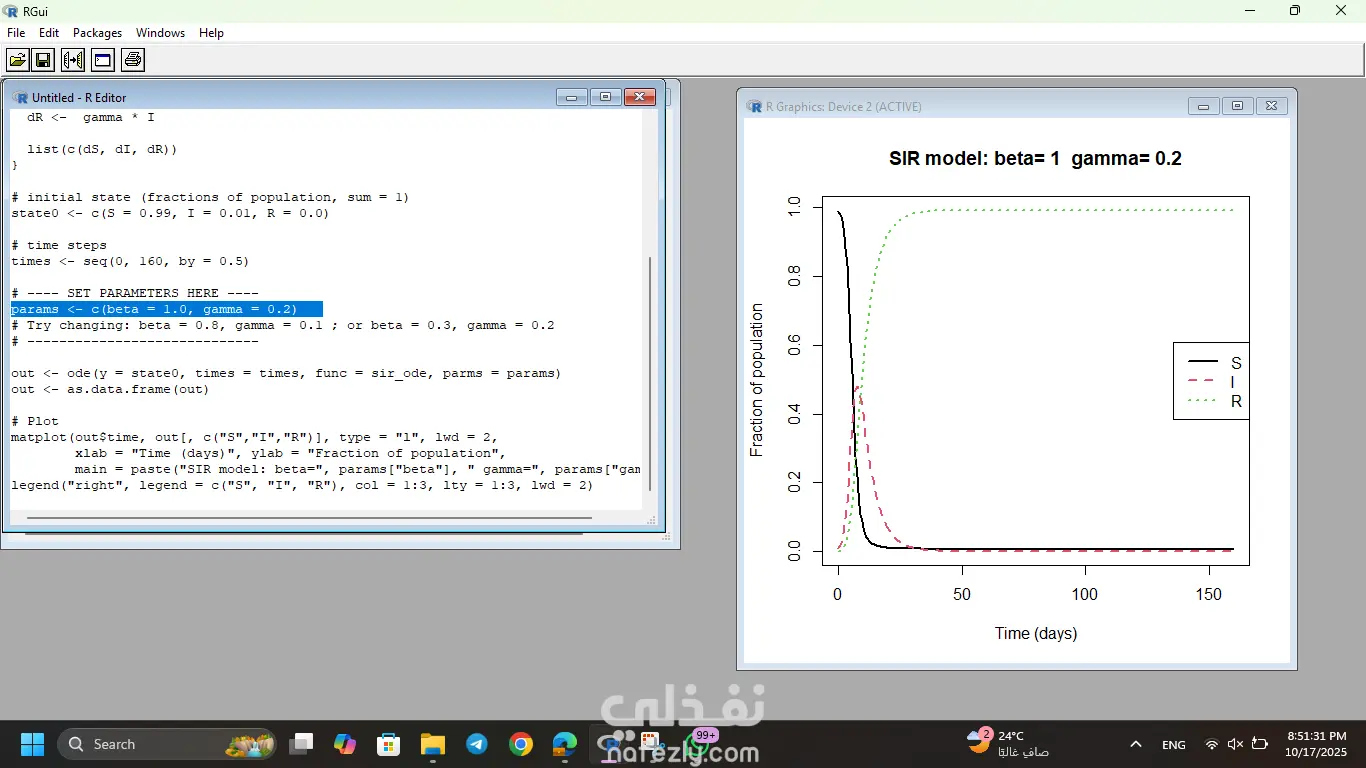
Task: Expand the hidden system tray icons chevron
Action: coord(1136,744)
